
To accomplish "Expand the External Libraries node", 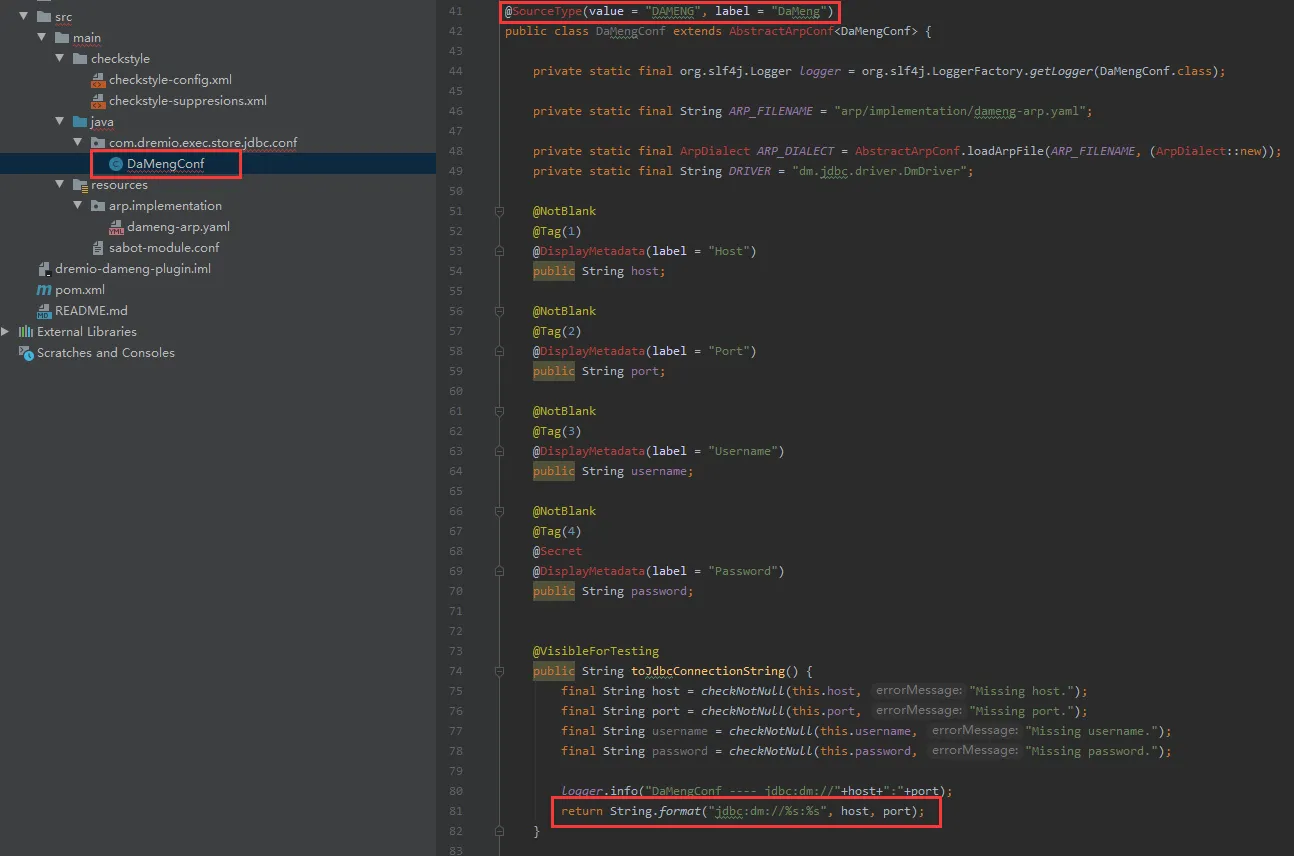I will pyautogui.click(x=6, y=331).
